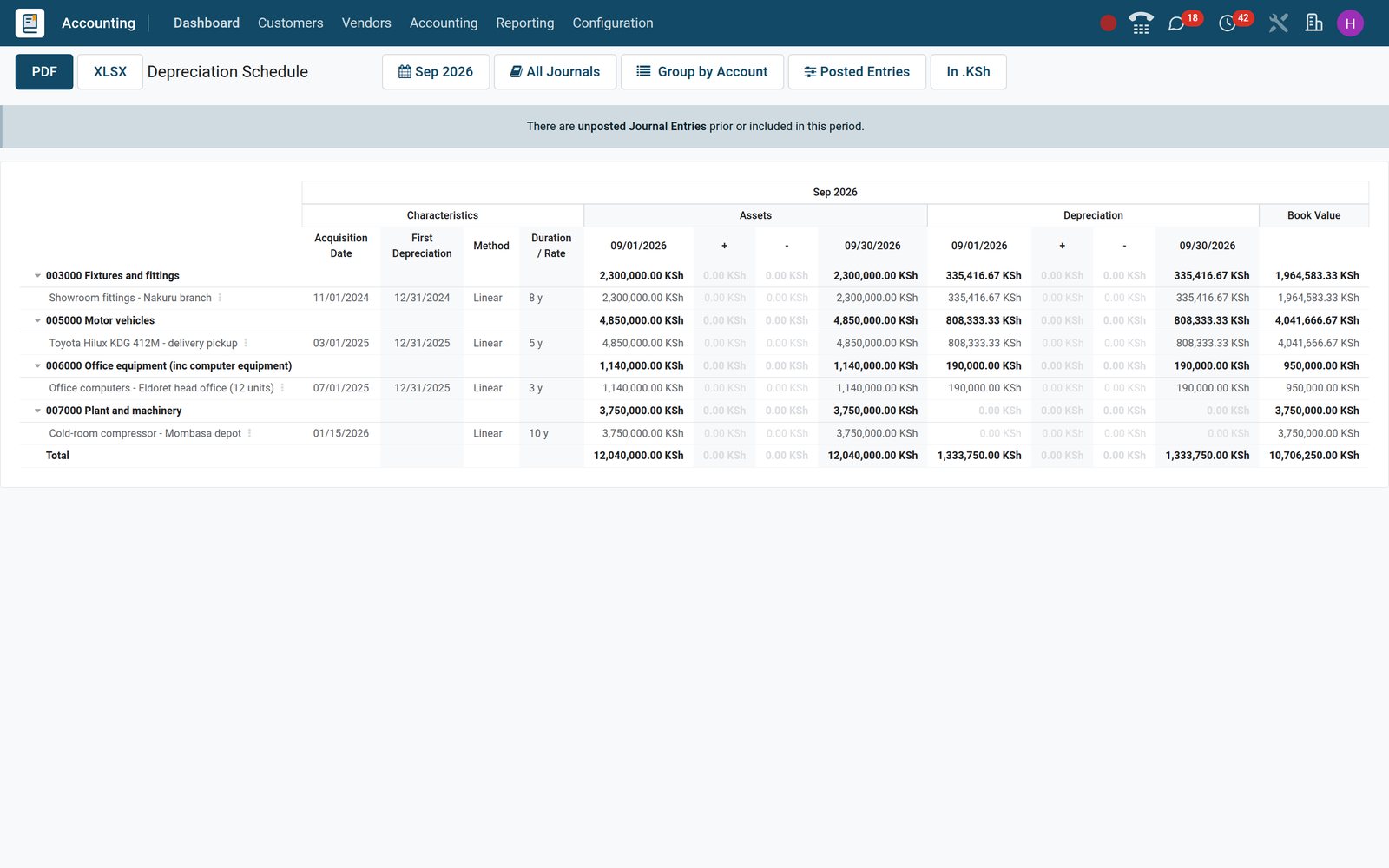
Task: Open the discuss messages icon with badge 18
Action: 1176,23
